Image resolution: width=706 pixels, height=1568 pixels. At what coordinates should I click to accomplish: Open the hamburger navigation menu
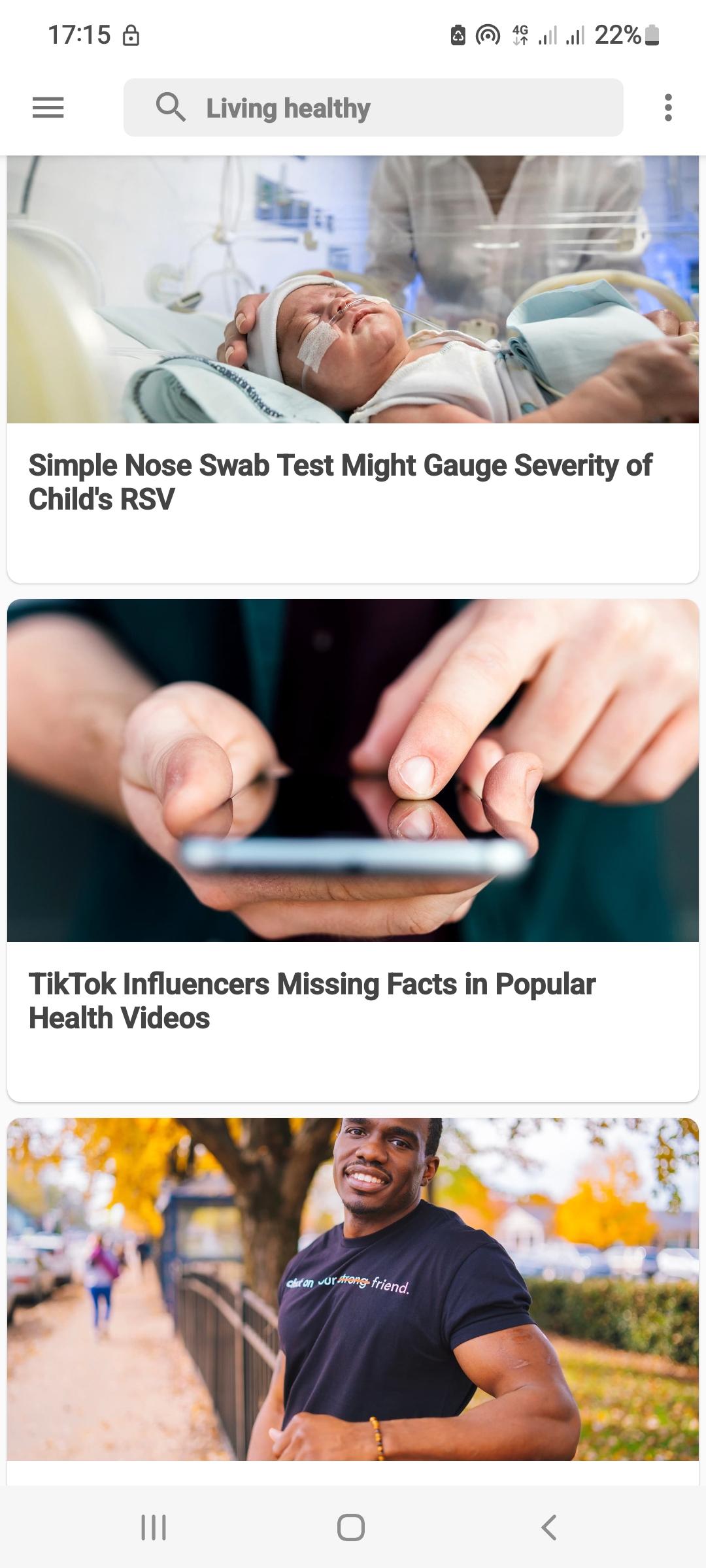click(48, 107)
